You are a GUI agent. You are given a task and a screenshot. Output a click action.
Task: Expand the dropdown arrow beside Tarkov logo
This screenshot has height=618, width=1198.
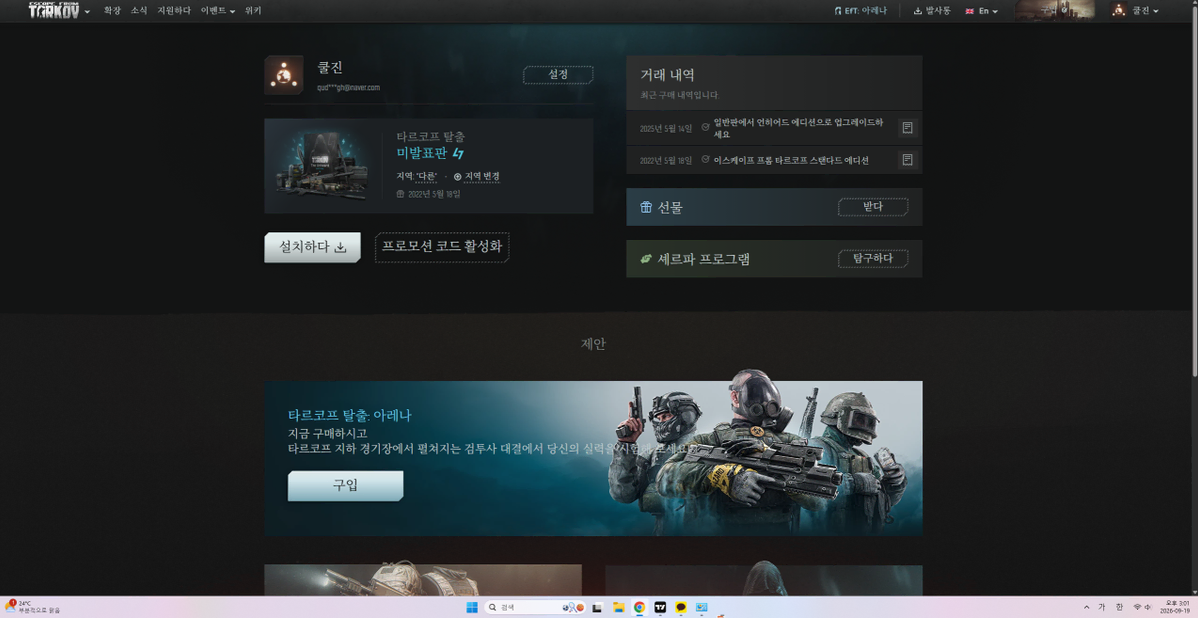point(87,11)
